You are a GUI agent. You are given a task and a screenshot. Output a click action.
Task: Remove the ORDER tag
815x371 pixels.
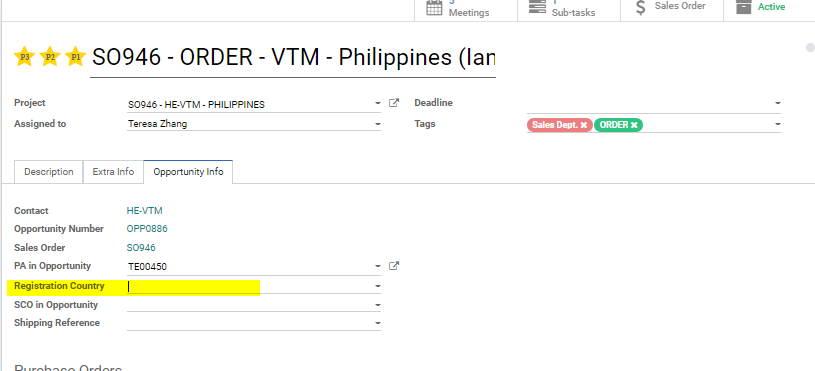634,125
